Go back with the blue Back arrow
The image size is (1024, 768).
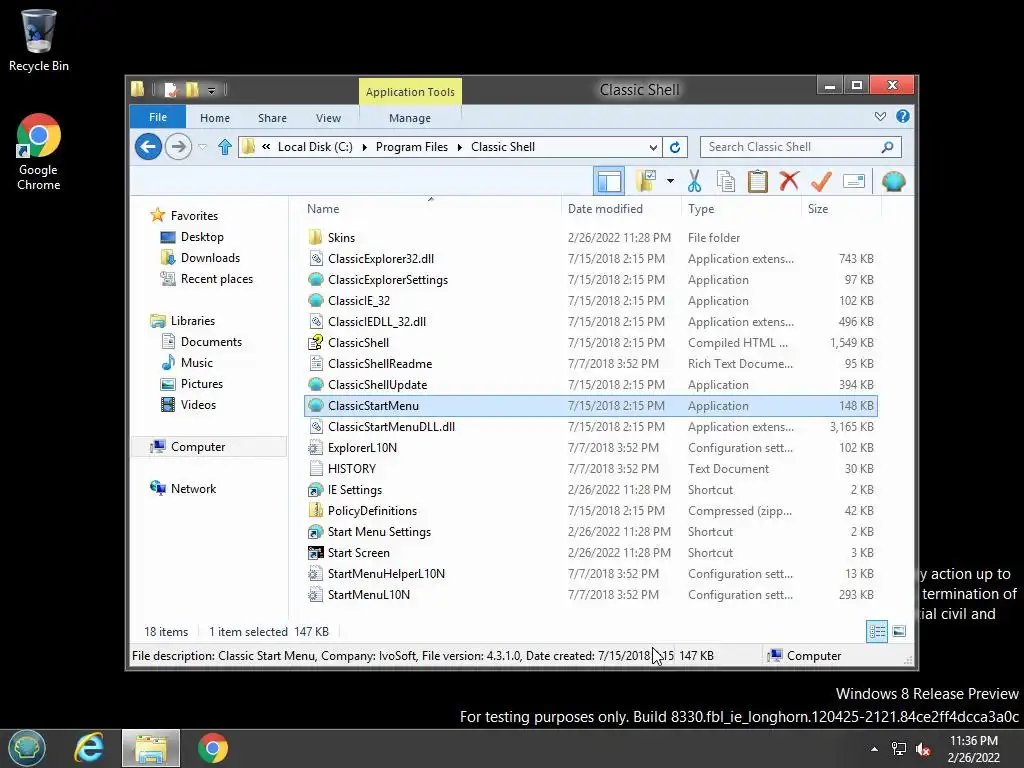[x=148, y=146]
